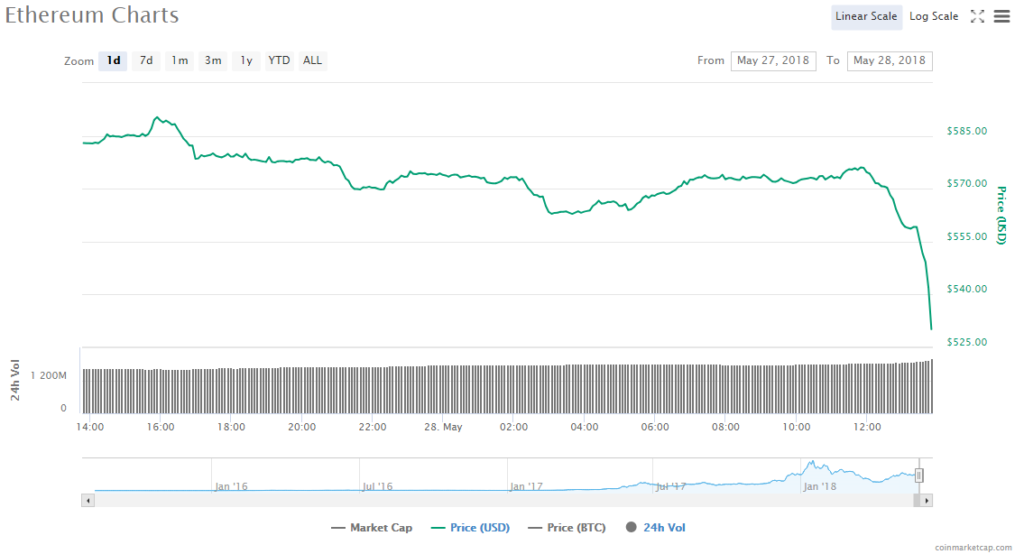
Task: Toggle Market Cap series in legend
Action: coord(374,527)
